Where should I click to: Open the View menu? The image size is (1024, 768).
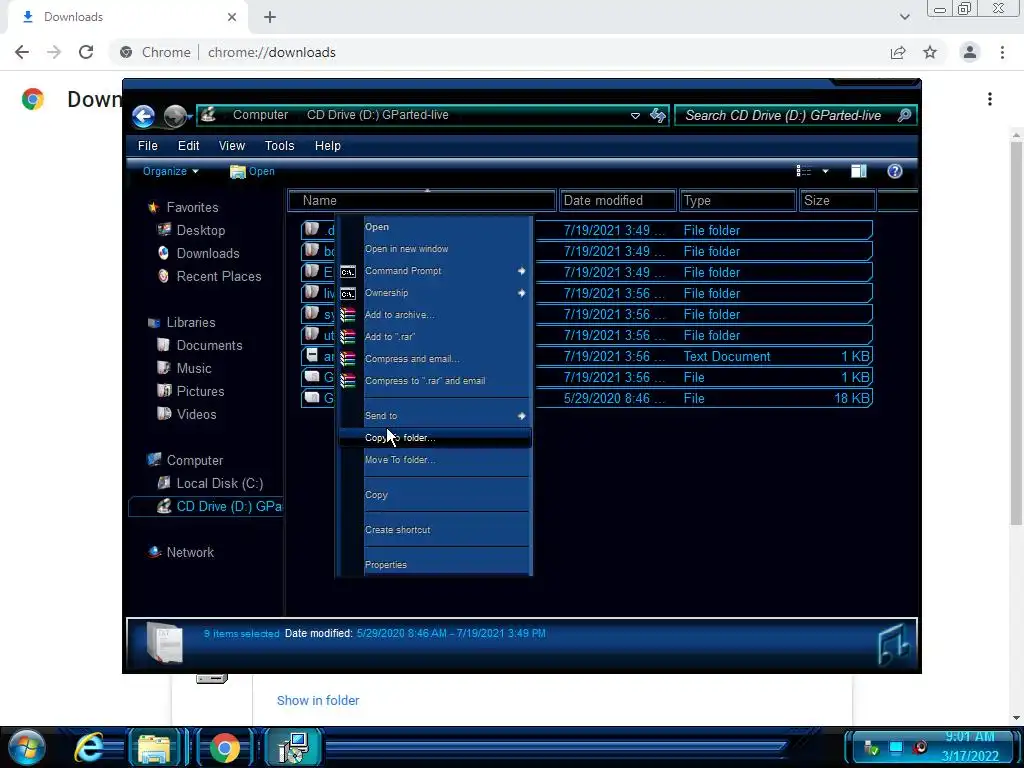coord(232,146)
